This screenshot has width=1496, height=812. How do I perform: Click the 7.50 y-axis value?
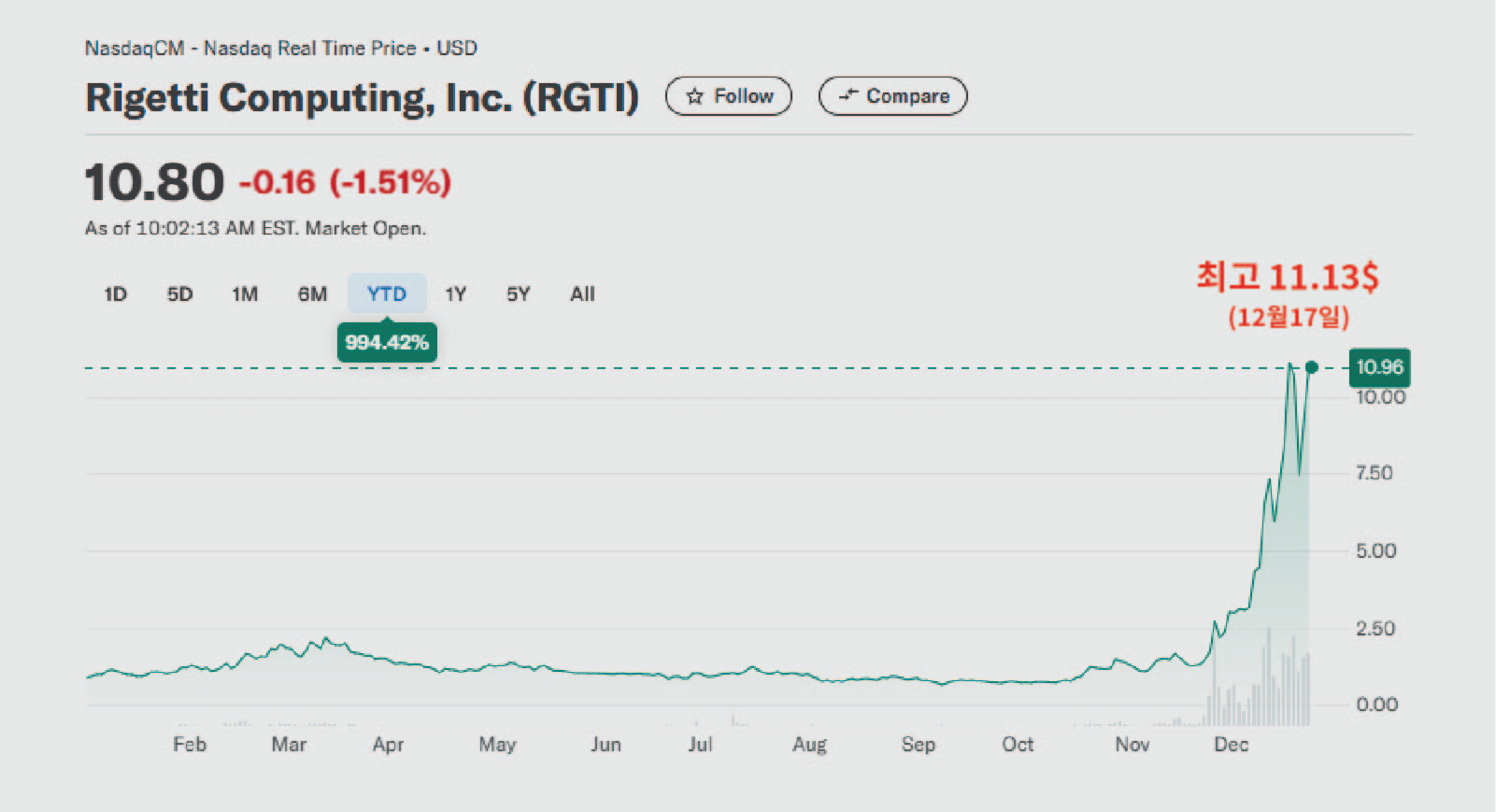coord(1374,473)
